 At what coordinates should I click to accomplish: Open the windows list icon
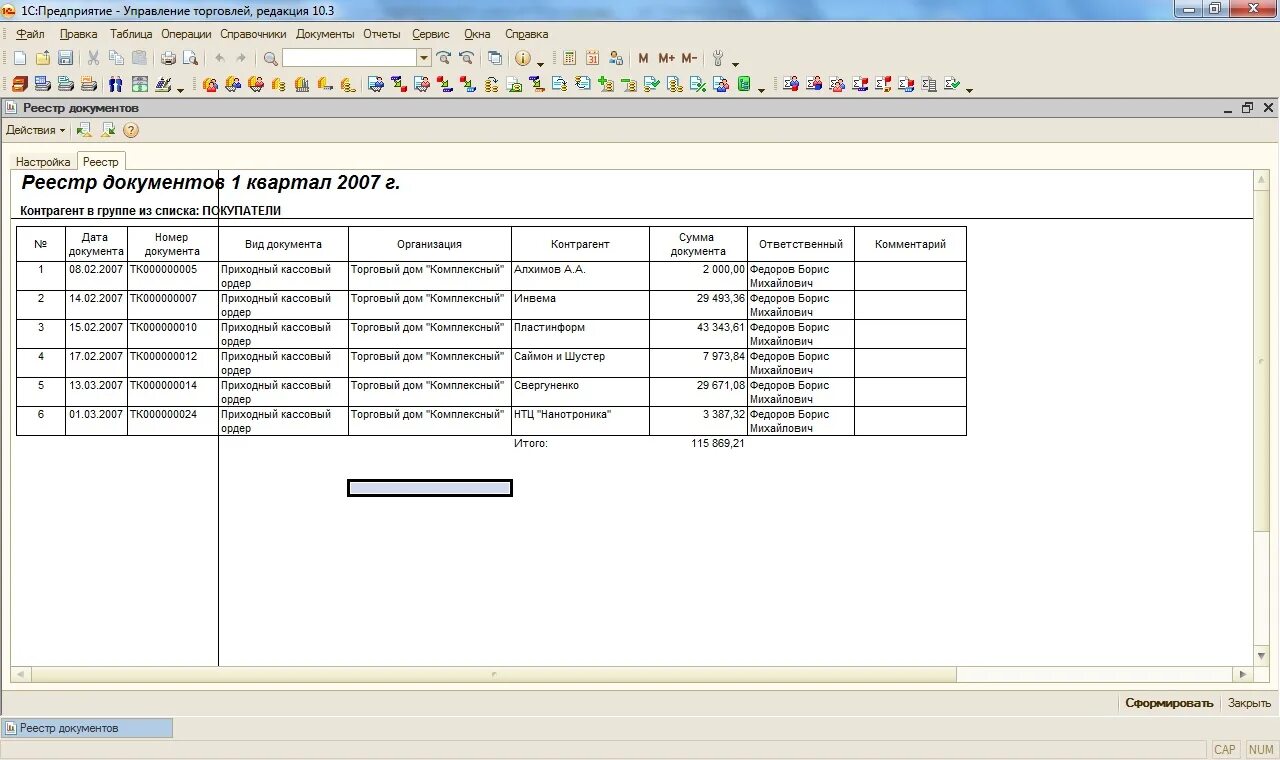[495, 59]
